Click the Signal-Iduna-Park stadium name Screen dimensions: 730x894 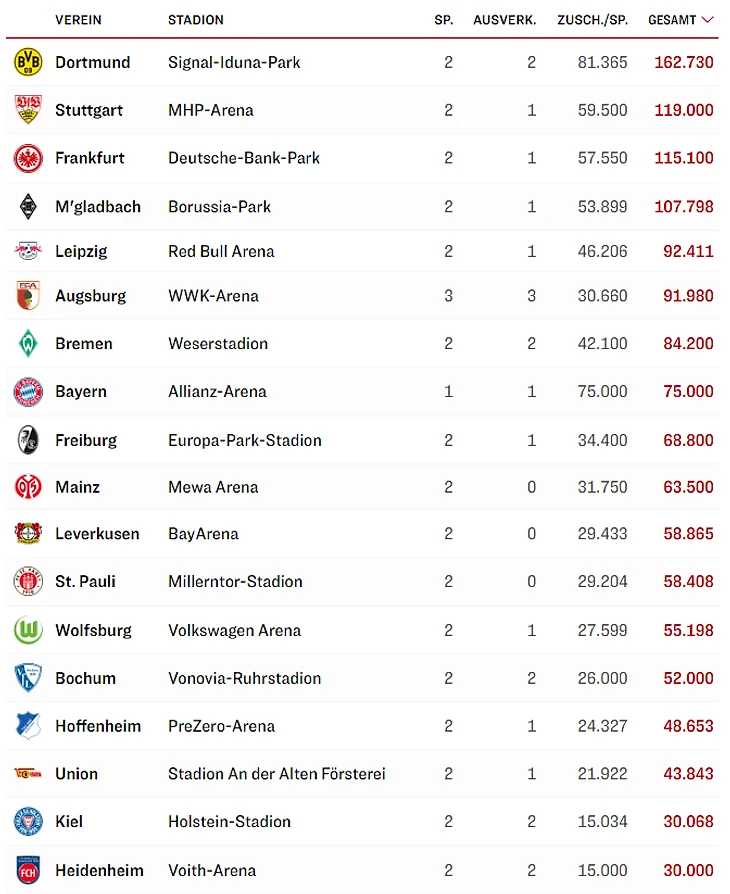[234, 62]
